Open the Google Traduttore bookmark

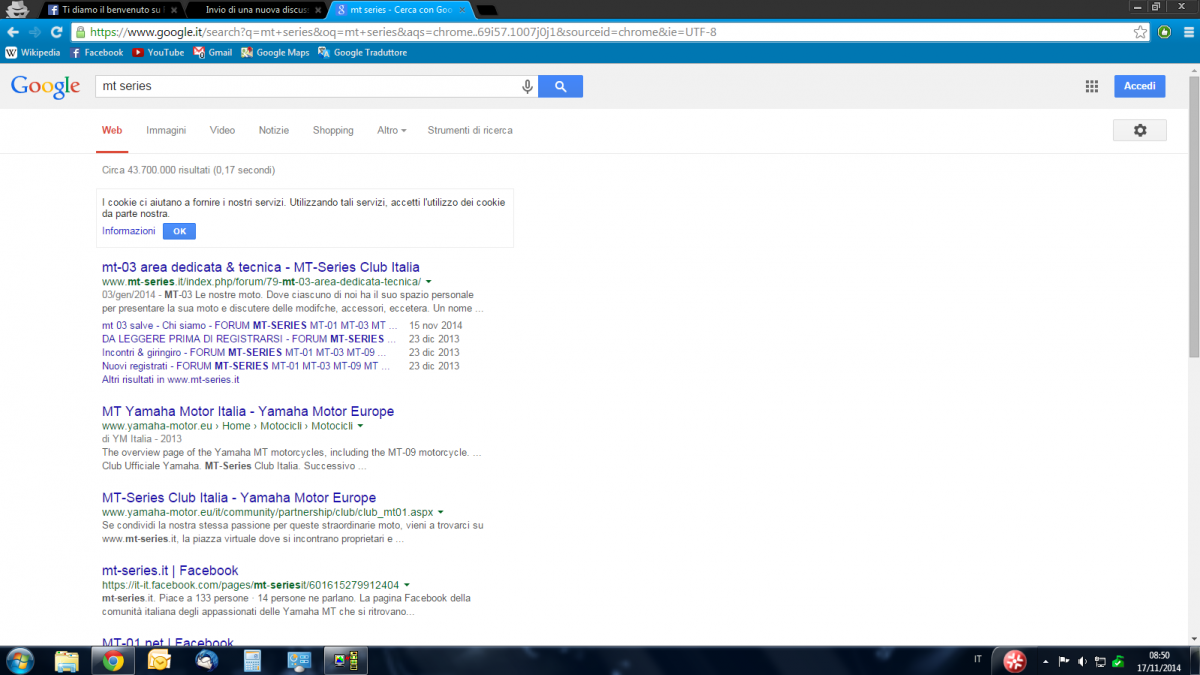363,52
